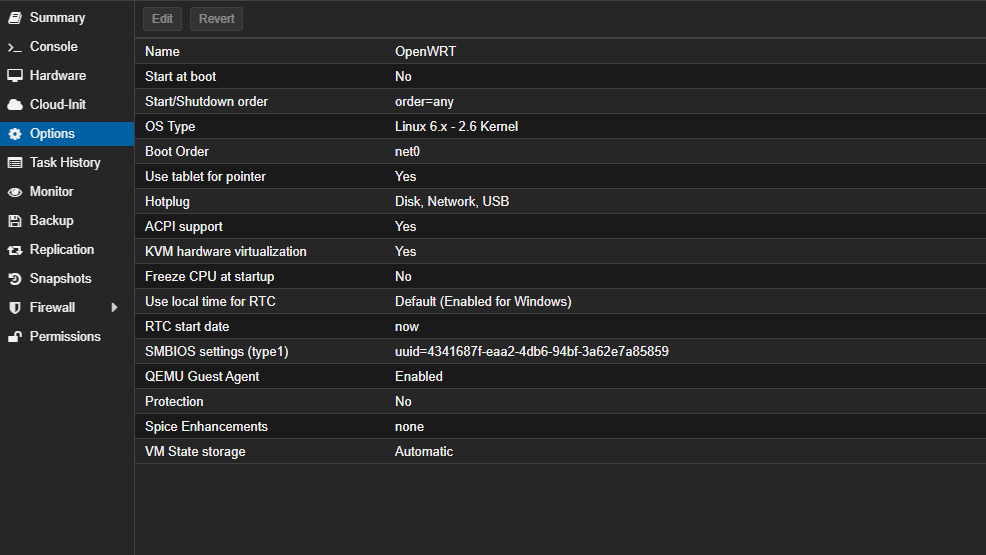
Task: Click the Replication arrows icon
Action: (15, 250)
